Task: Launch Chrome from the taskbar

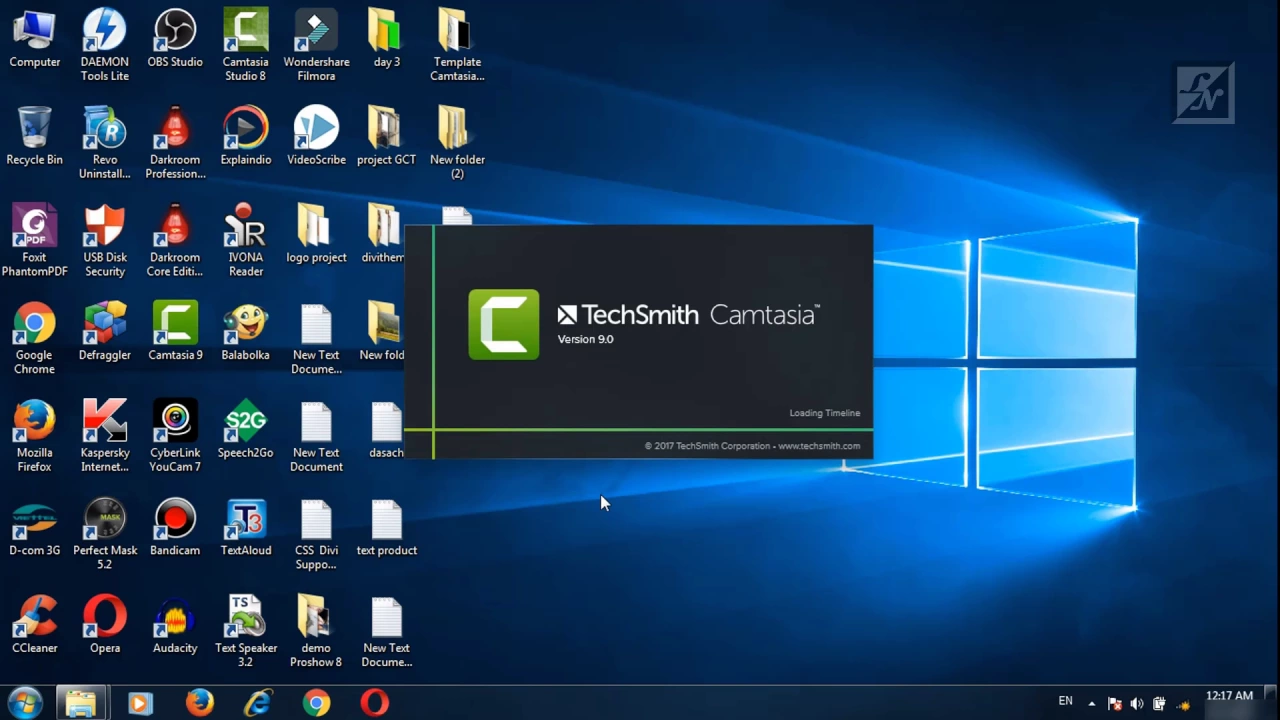Action: (x=317, y=703)
